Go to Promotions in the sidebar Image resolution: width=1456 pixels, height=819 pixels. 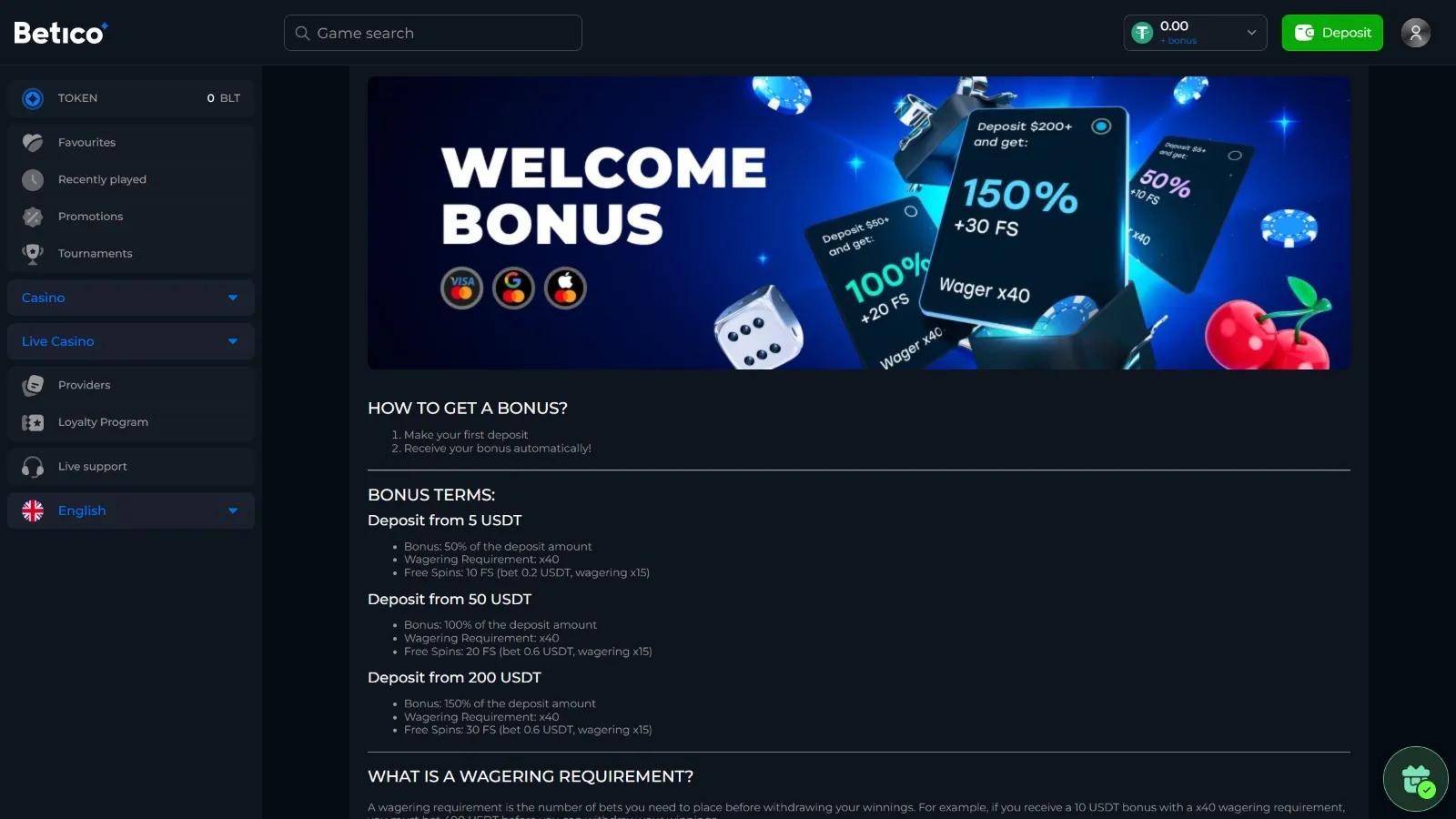[x=131, y=217]
